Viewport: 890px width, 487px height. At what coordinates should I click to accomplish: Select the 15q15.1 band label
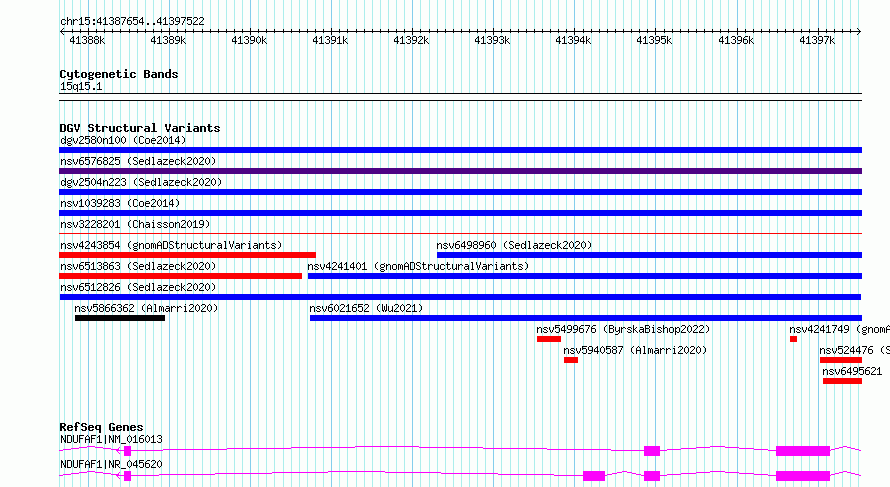point(81,86)
